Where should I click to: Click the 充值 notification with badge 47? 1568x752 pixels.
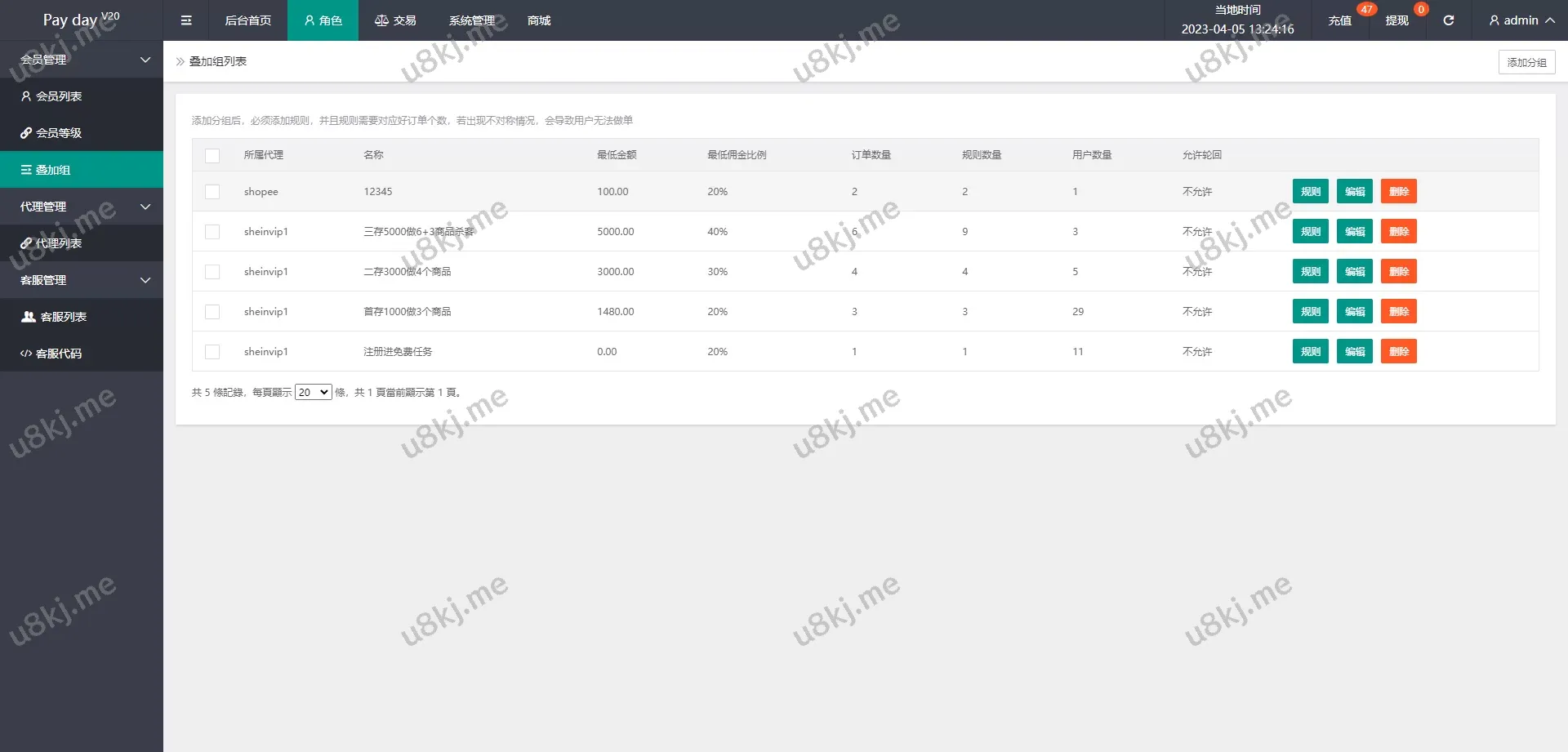(1339, 20)
